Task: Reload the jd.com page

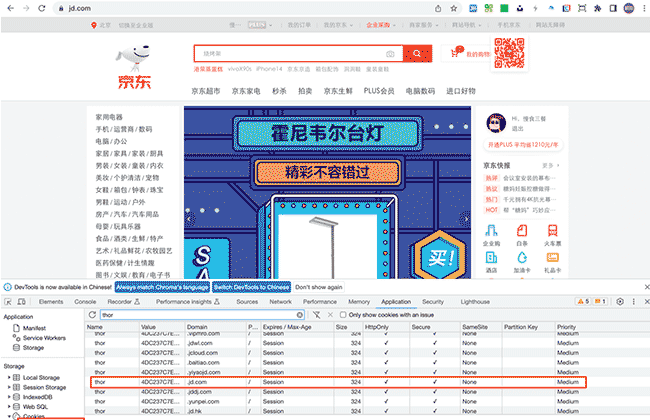Action: coord(41,8)
